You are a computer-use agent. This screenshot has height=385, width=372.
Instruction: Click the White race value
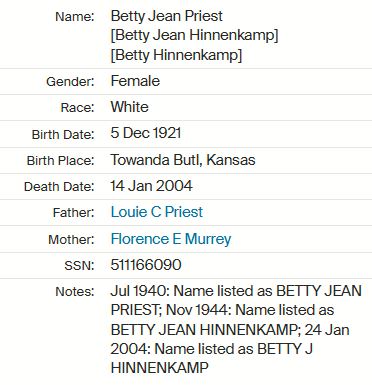(130, 107)
